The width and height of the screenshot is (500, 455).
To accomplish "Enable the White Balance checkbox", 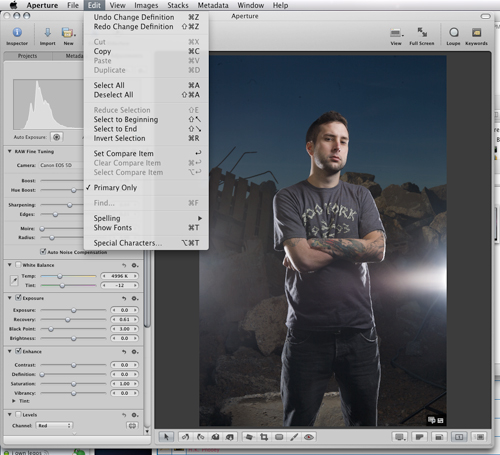I will (19, 265).
